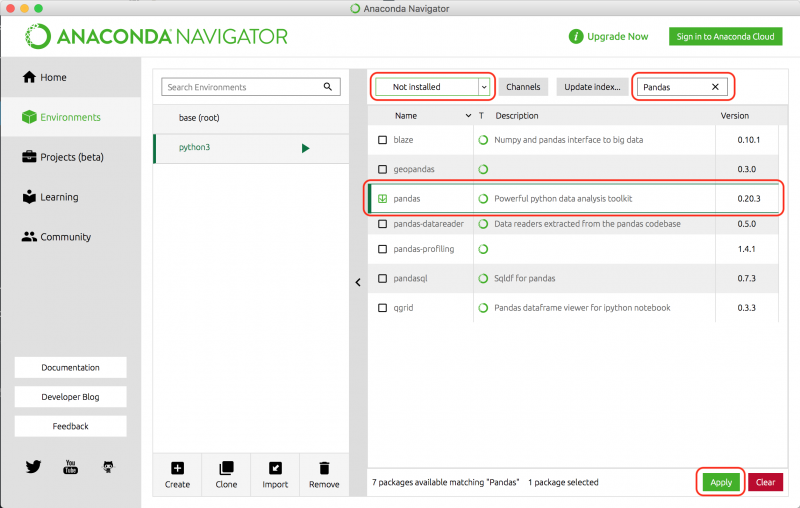Click the Learning book icon
The width and height of the screenshot is (800, 508).
click(x=29, y=197)
